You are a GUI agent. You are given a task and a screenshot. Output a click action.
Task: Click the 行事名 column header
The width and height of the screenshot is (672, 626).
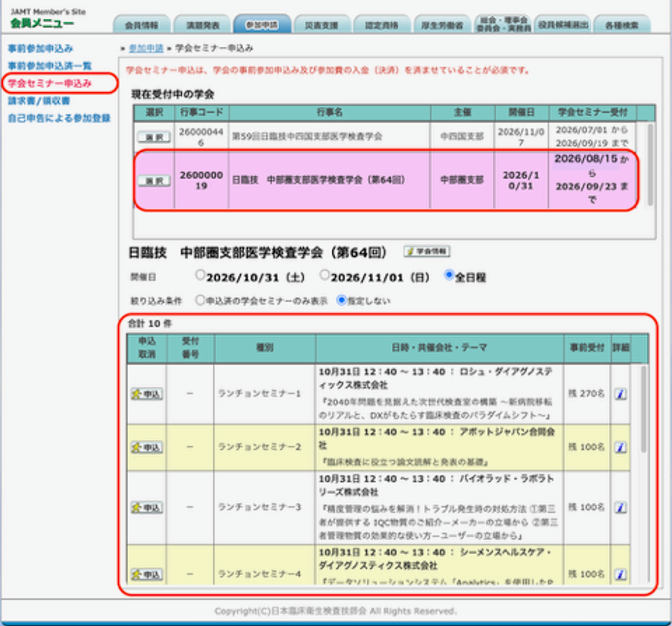click(x=329, y=113)
